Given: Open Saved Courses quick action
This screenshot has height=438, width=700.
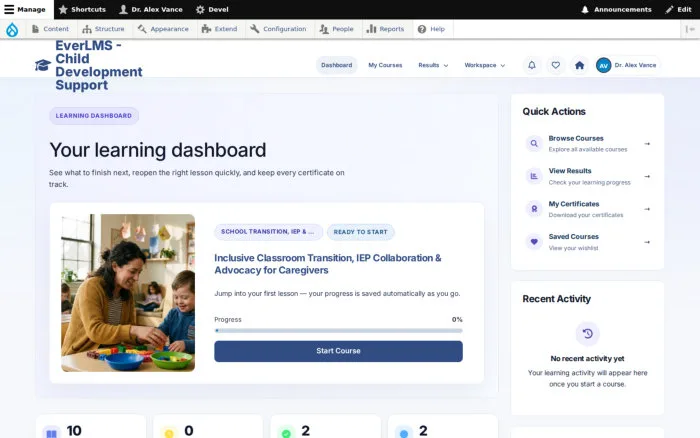Looking at the screenshot, I should point(588,242).
